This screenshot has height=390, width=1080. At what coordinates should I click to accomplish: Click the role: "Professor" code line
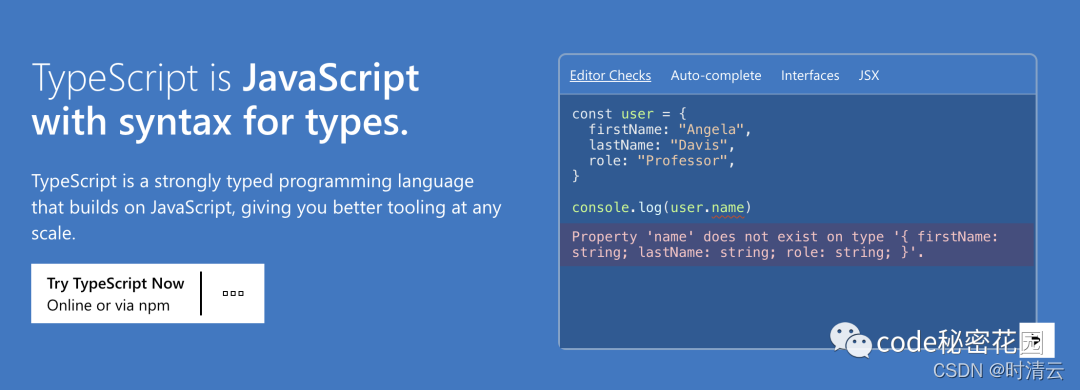(x=662, y=161)
